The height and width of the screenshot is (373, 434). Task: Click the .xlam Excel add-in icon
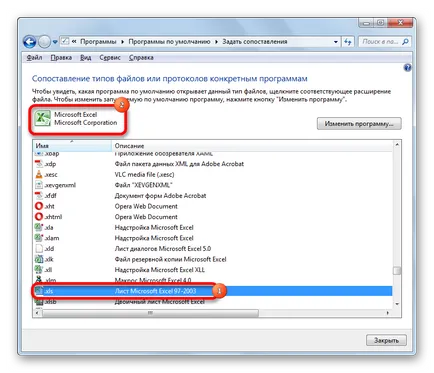[39, 238]
